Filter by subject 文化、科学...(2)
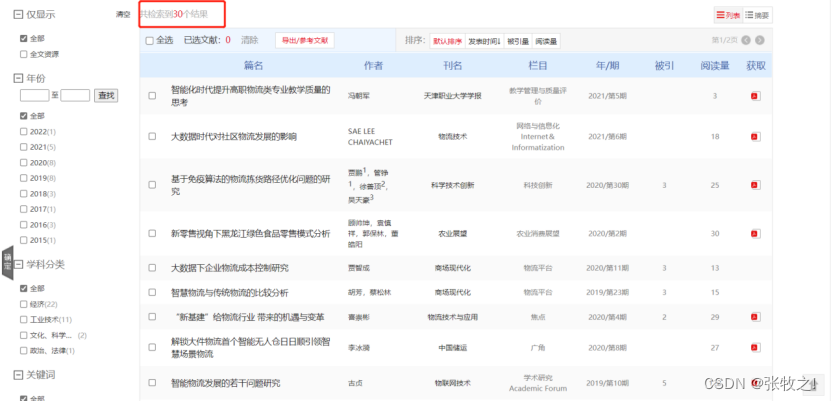Screen dimensions: 831x401 tap(23, 335)
